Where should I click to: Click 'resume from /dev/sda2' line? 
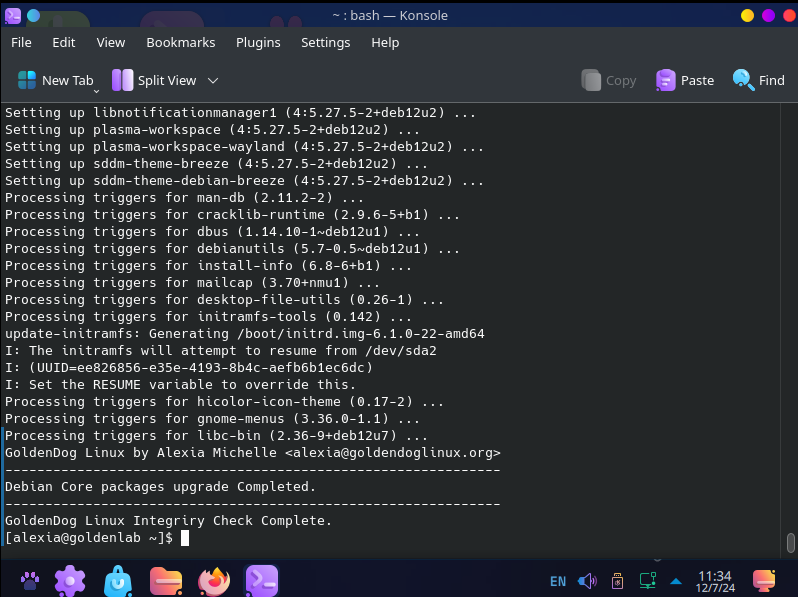(221, 351)
